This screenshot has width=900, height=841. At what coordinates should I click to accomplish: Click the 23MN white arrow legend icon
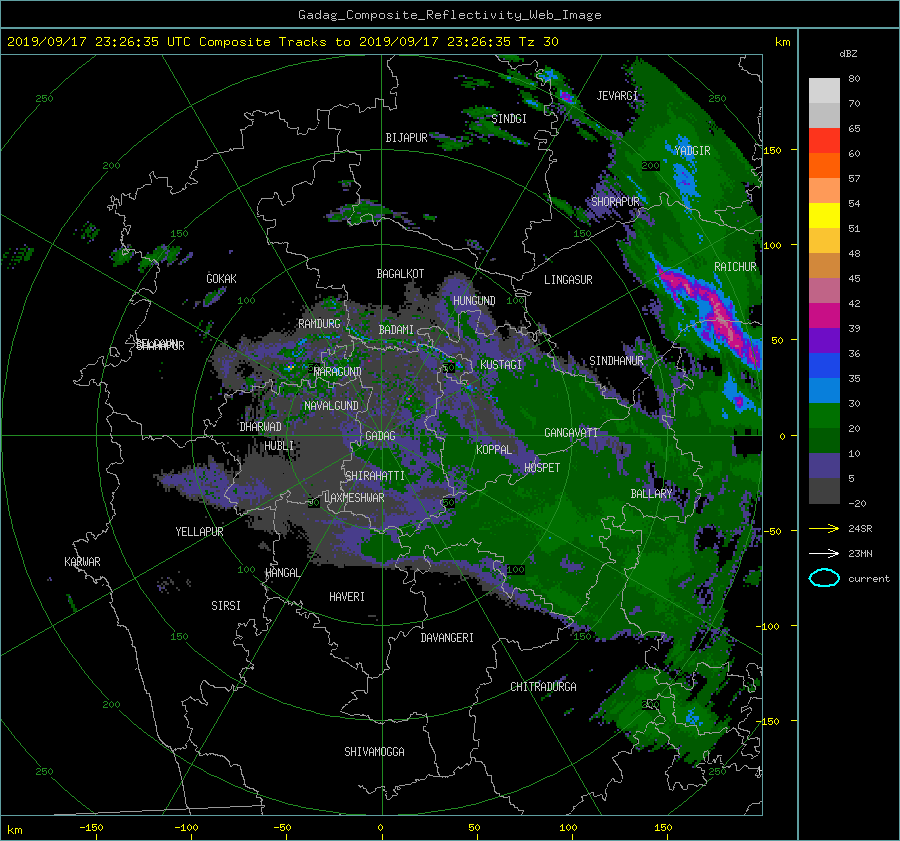824,553
